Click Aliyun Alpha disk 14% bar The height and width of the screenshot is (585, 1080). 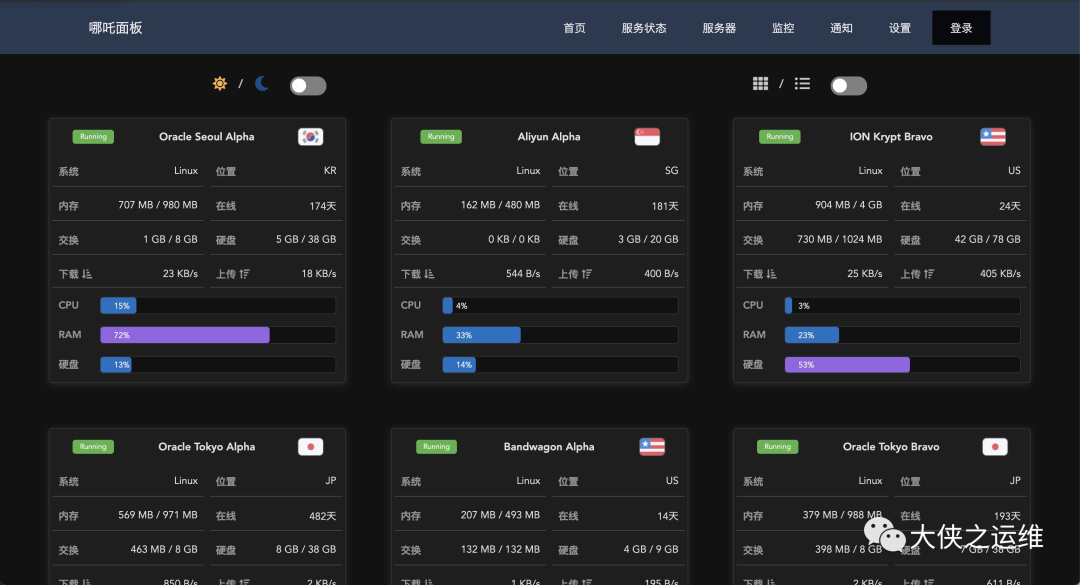click(560, 365)
